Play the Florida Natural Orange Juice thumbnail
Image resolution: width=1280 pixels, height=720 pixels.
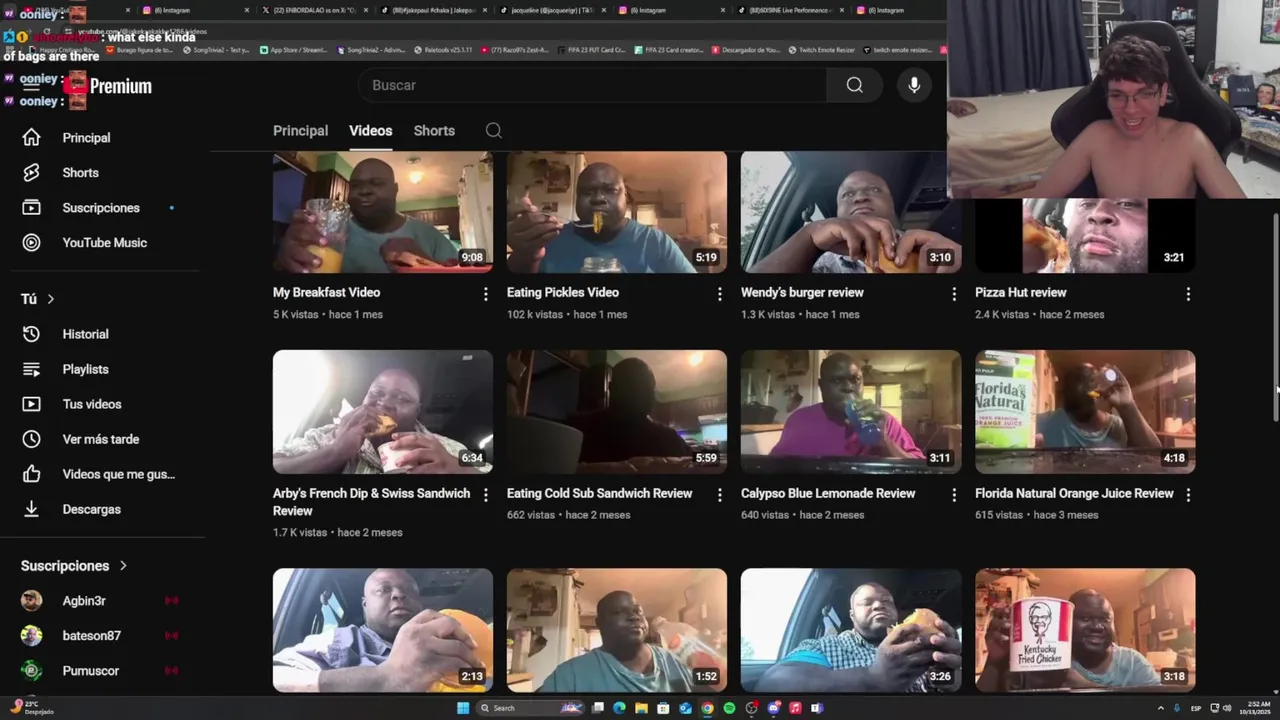tap(1085, 411)
